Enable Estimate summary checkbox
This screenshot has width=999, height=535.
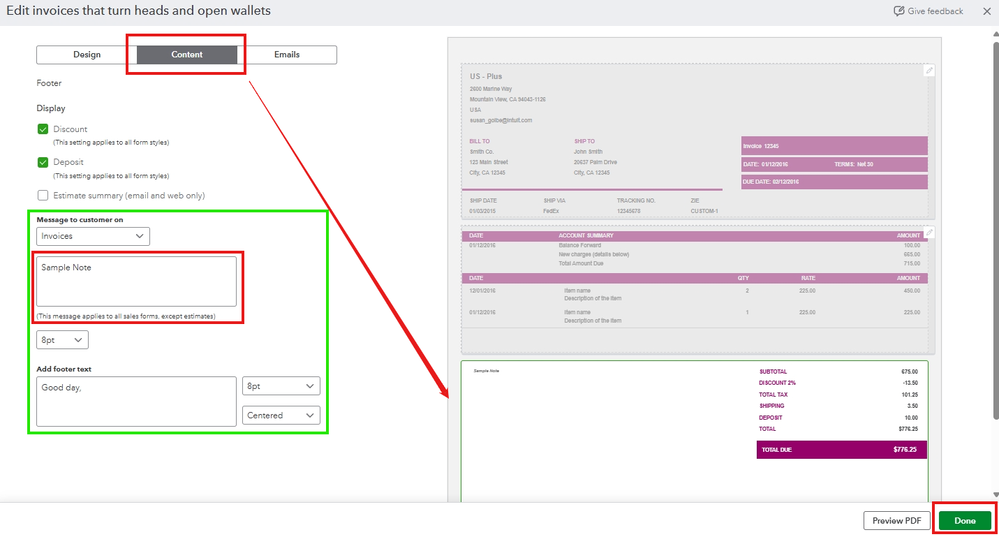[43, 196]
